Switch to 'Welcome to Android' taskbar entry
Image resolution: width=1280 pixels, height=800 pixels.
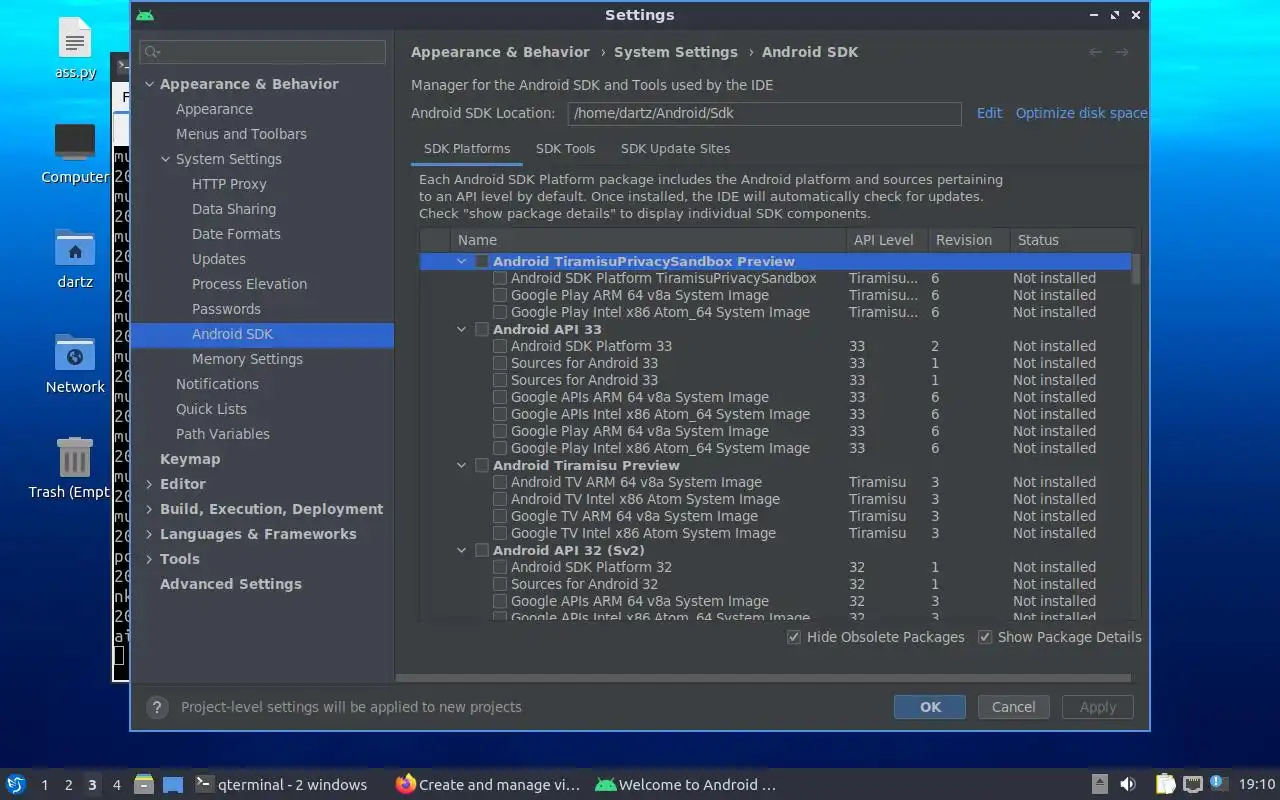[686, 784]
